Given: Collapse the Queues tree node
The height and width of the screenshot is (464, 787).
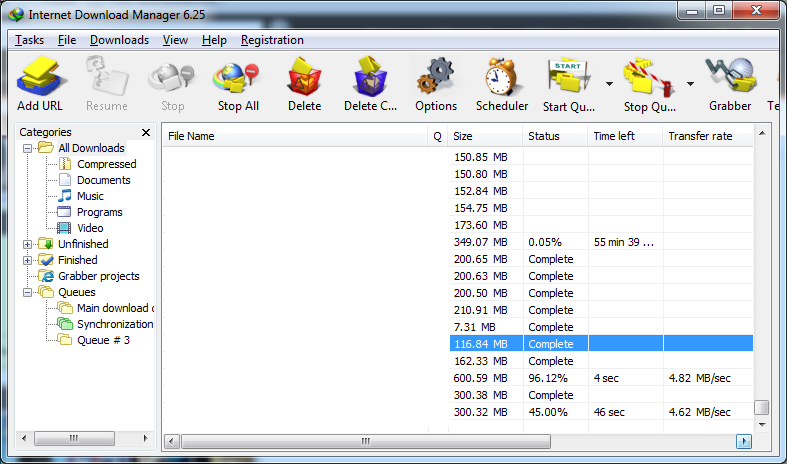Looking at the screenshot, I should click(x=28, y=292).
